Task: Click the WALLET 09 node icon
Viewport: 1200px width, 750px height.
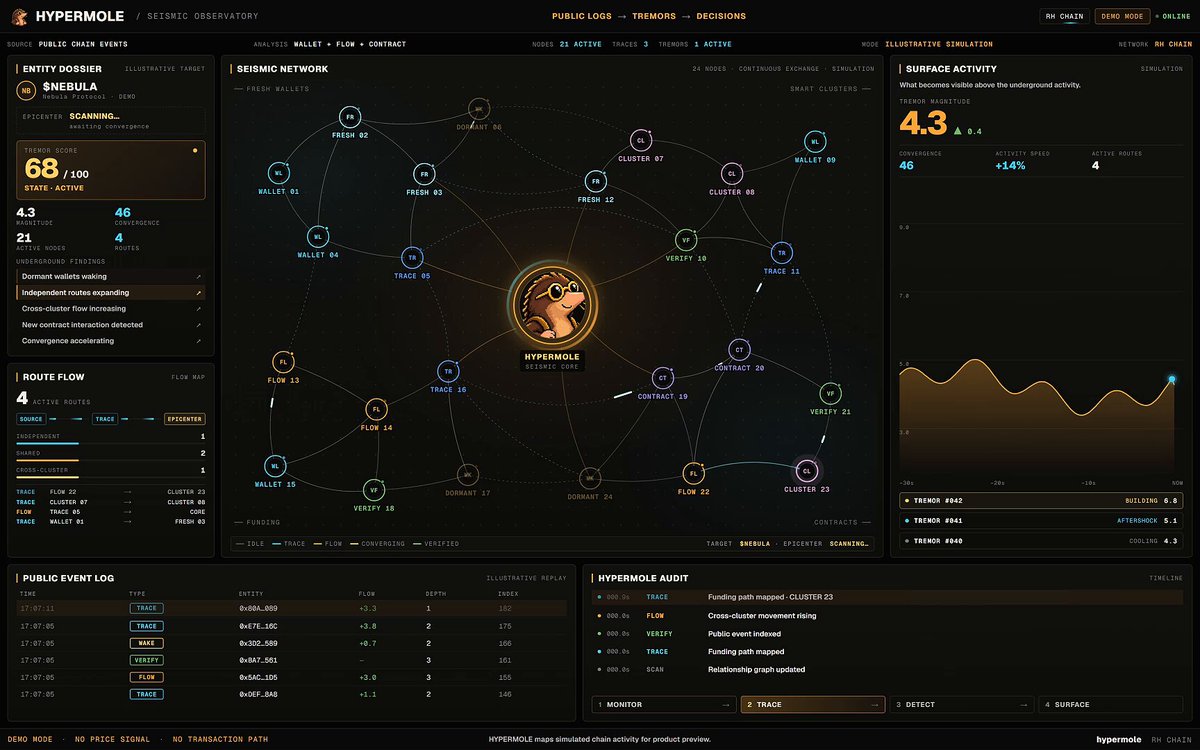Action: tap(815, 142)
